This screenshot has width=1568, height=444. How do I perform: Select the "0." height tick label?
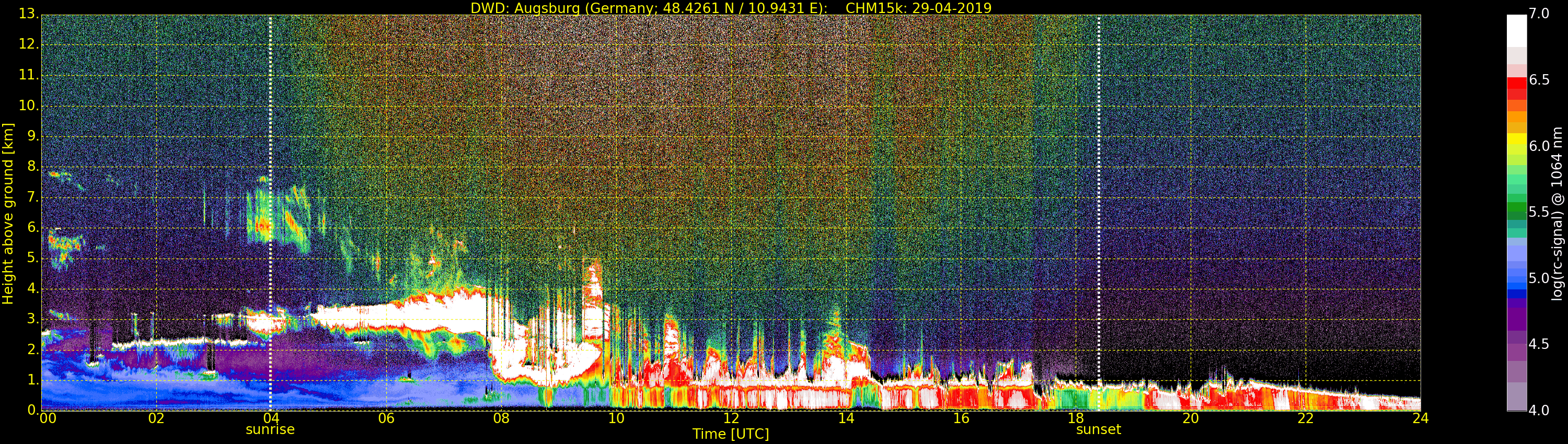[x=33, y=410]
